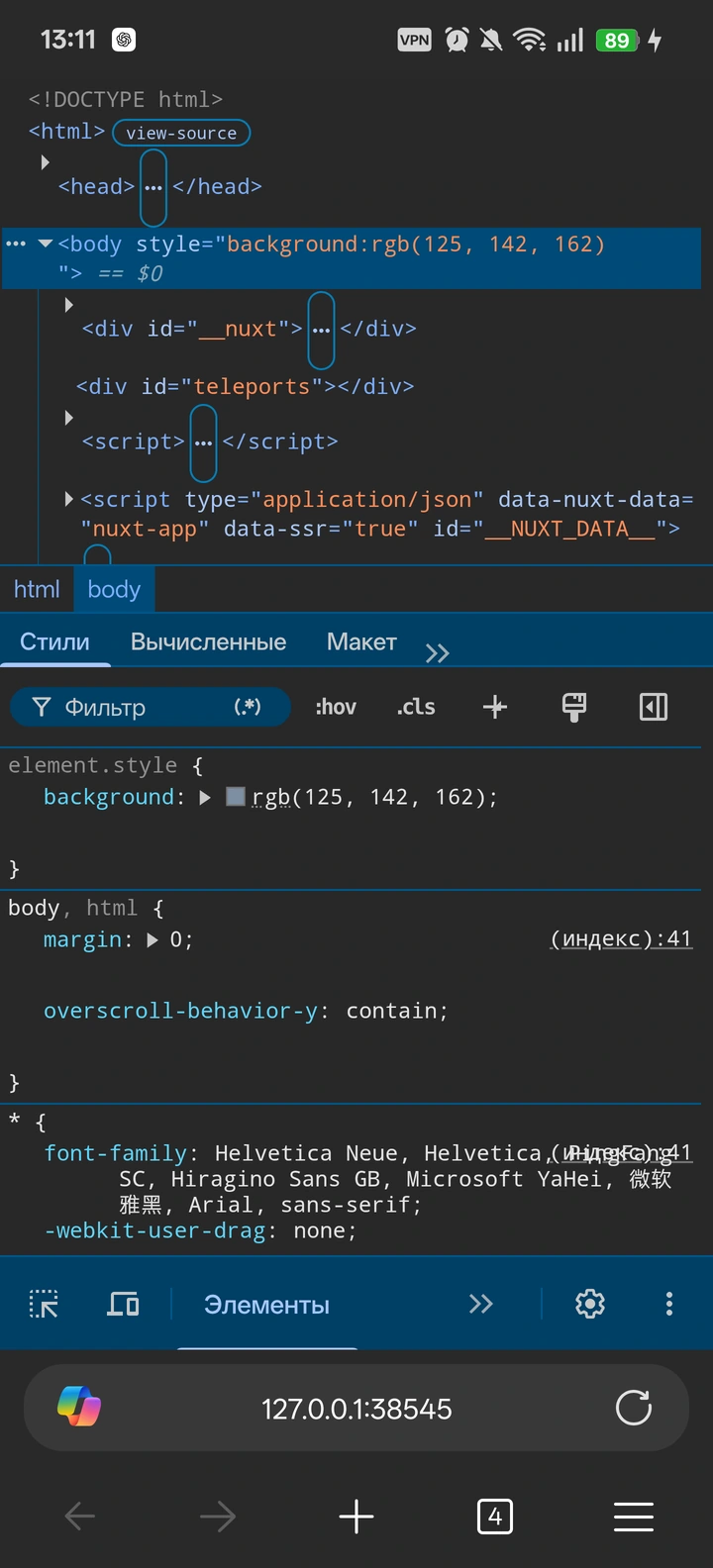Toggle .cls element classes button
The height and width of the screenshot is (1568, 713).
click(x=416, y=707)
